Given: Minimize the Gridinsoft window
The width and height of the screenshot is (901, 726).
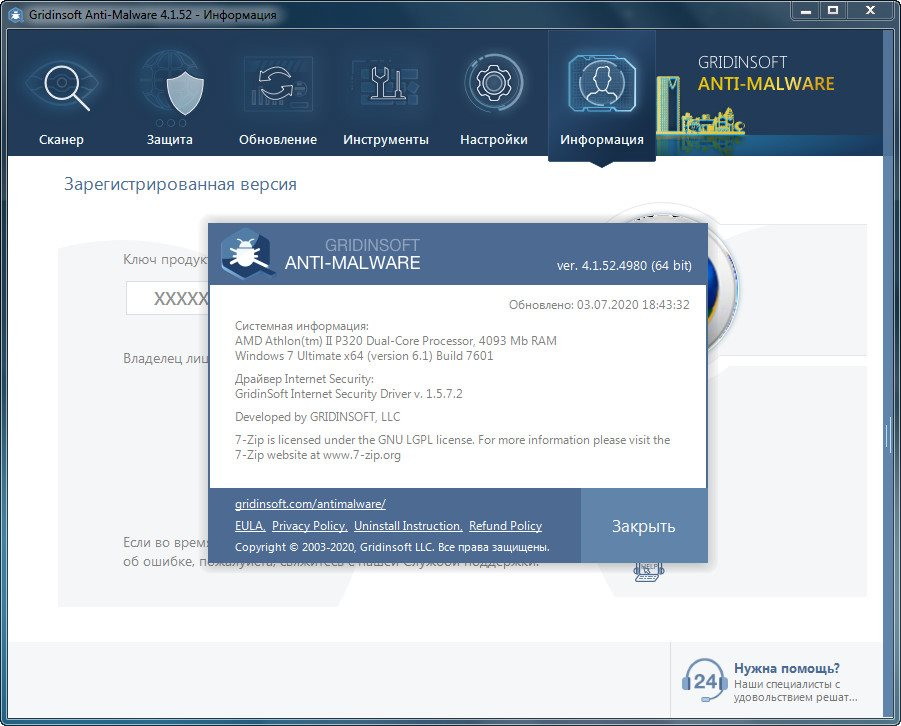Looking at the screenshot, I should pos(806,11).
